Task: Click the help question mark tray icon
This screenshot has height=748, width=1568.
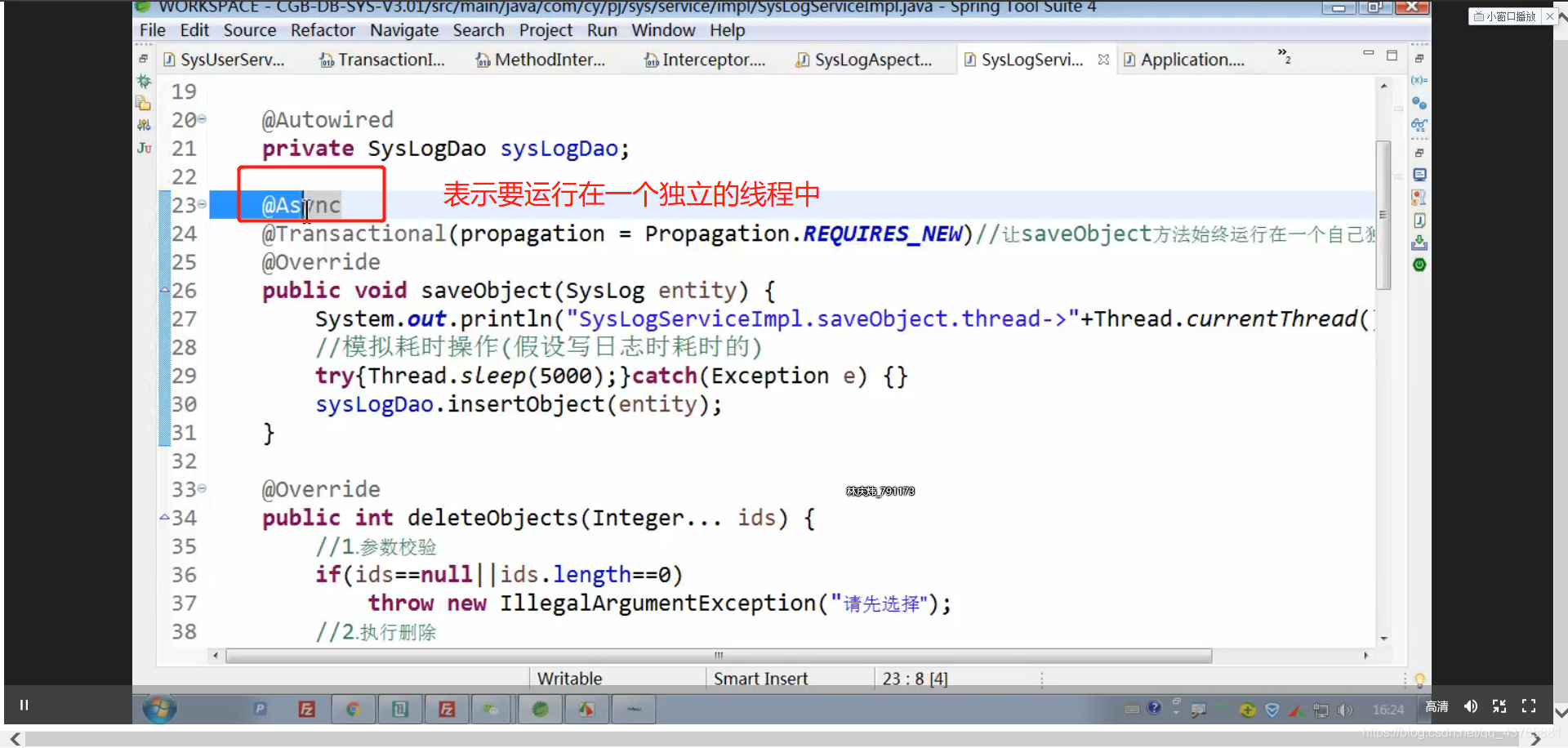Action: click(x=1154, y=708)
